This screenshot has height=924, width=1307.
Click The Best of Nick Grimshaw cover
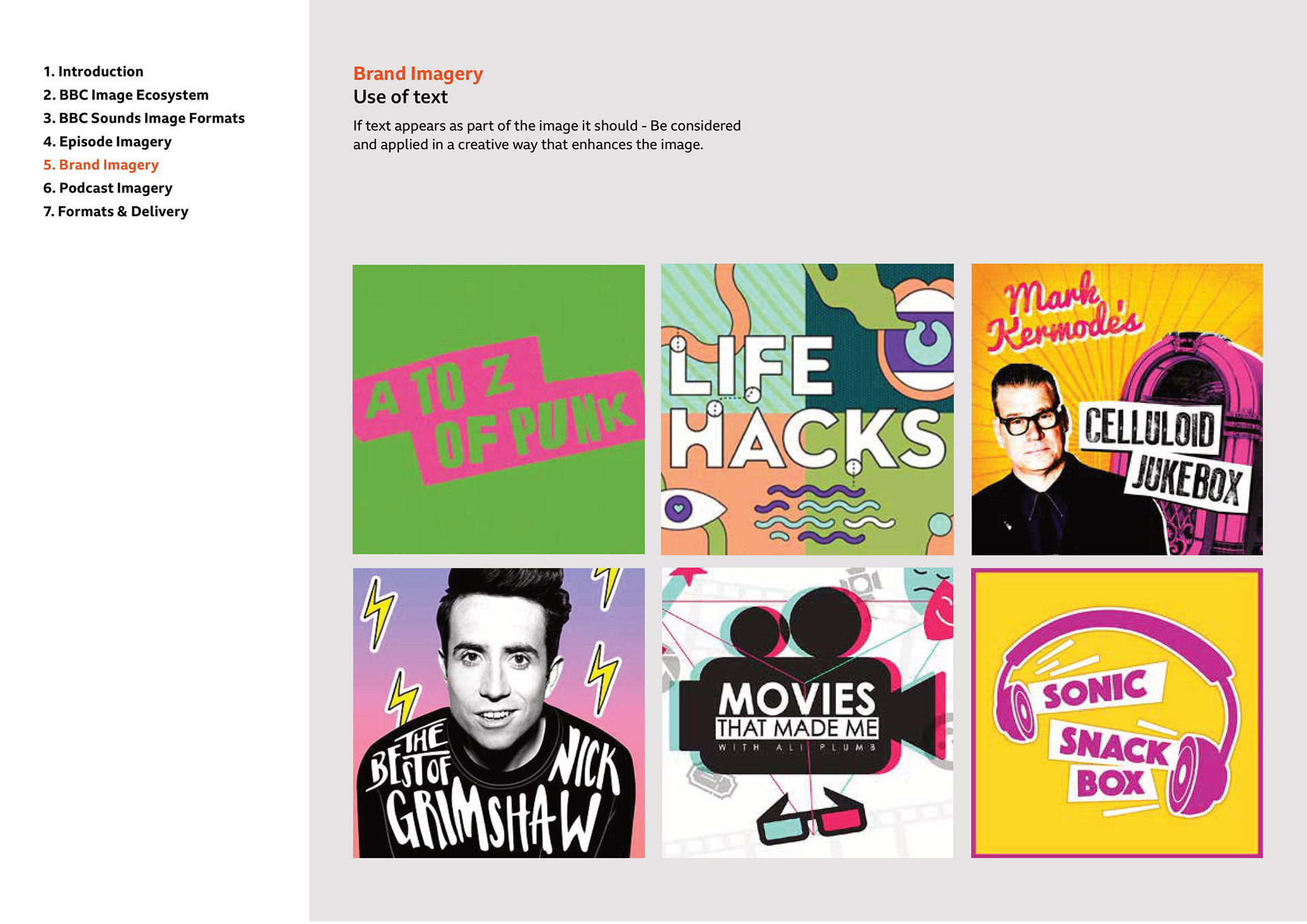498,712
